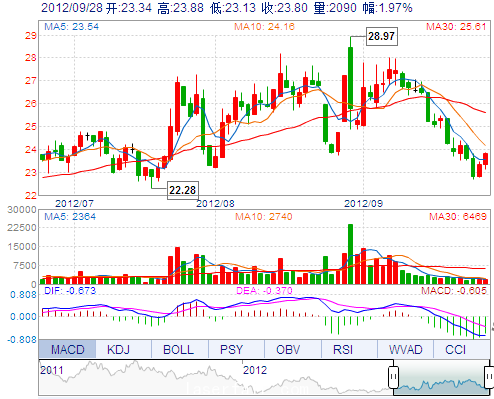Click the 2012 label in overview timeline
The width and height of the screenshot is (494, 399).
point(255,370)
